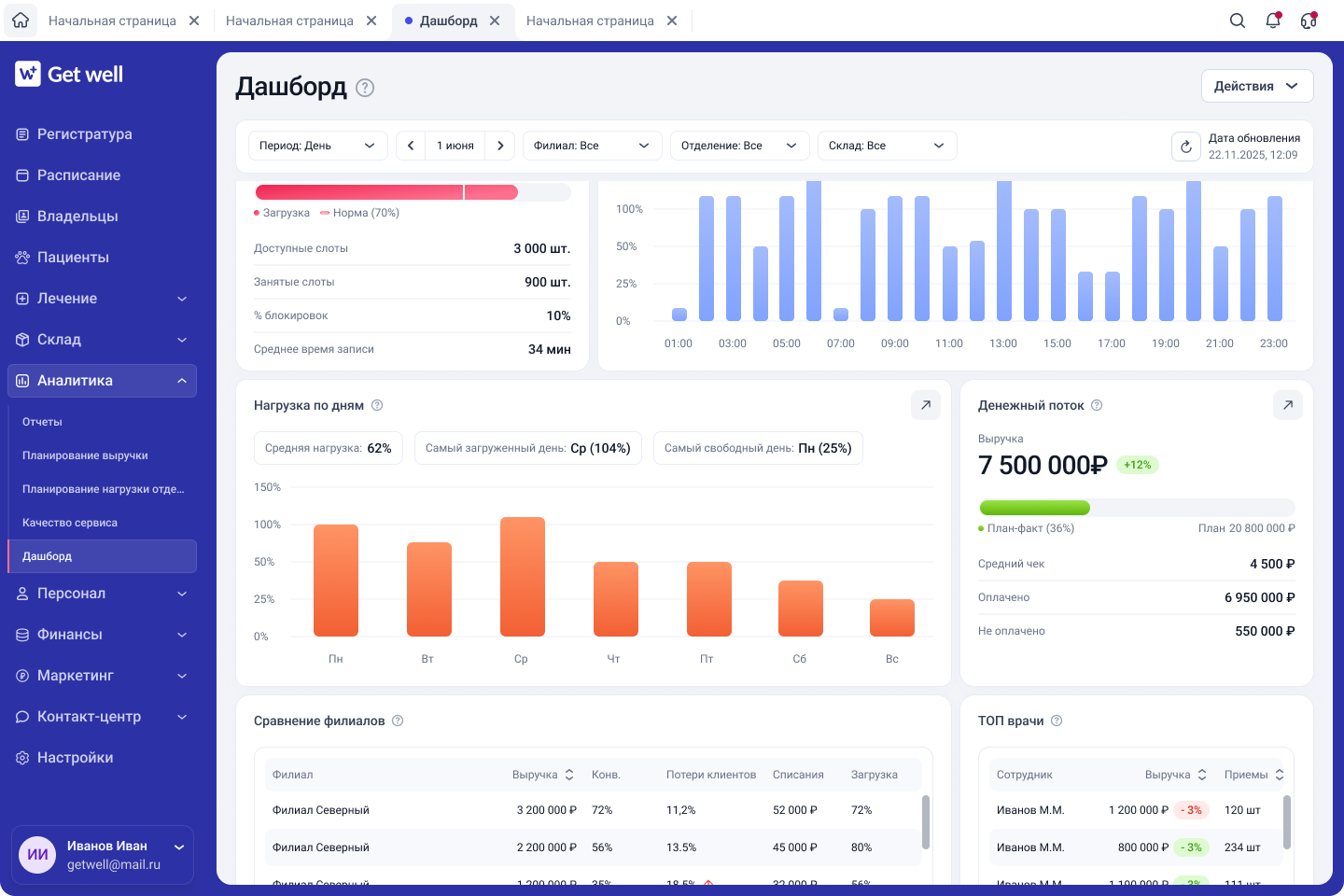The image size is (1344, 896).
Task: Open Нагрузка по дням in expanded view
Action: 926,405
